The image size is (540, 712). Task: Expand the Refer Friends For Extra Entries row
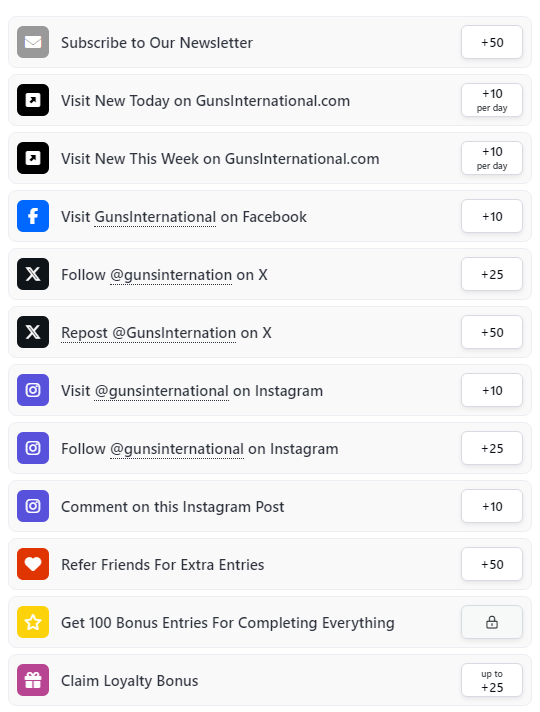pos(270,564)
